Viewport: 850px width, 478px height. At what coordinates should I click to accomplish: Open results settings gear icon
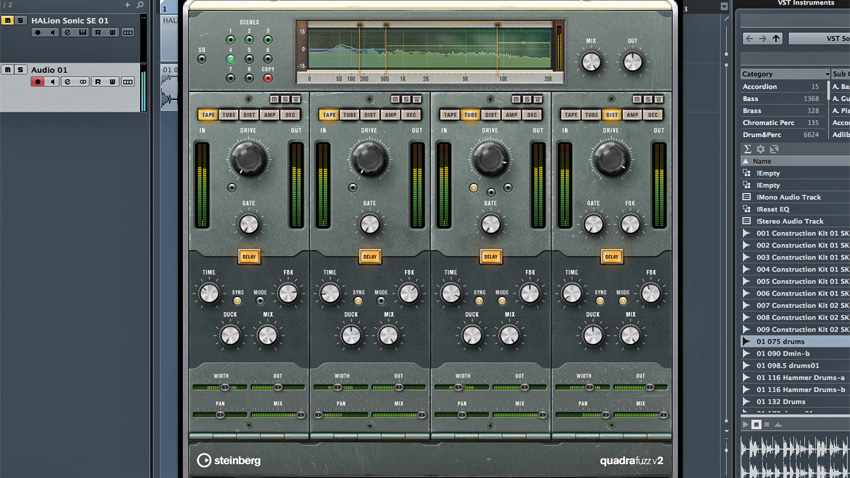click(x=761, y=149)
